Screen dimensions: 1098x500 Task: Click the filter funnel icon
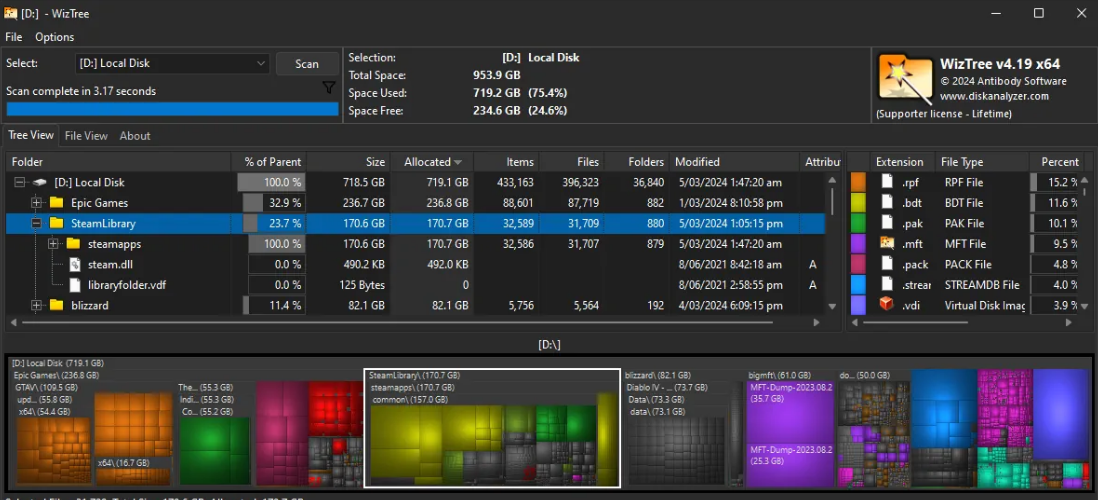(328, 88)
